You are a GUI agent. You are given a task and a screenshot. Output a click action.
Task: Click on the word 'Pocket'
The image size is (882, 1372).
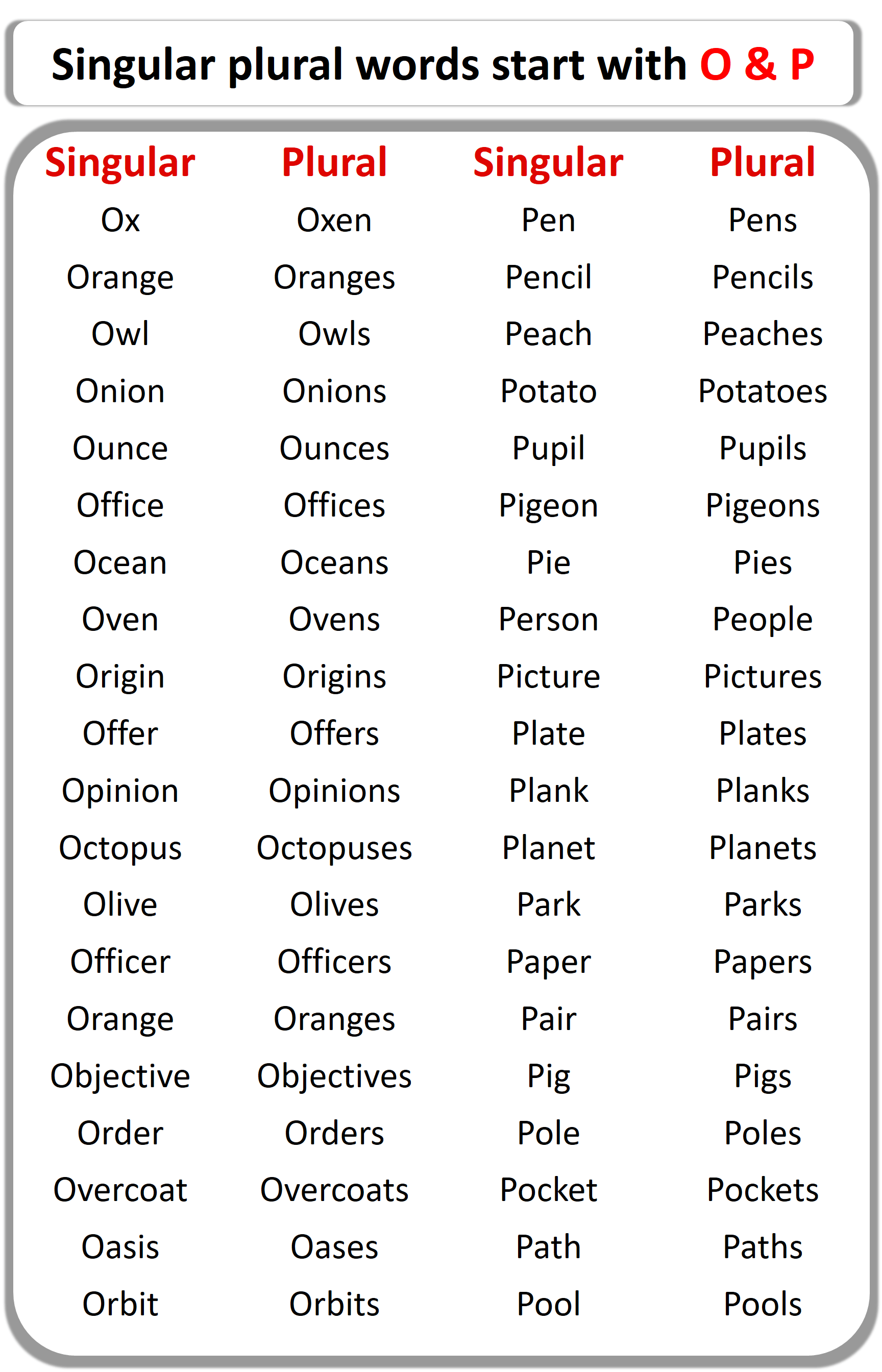(548, 1190)
